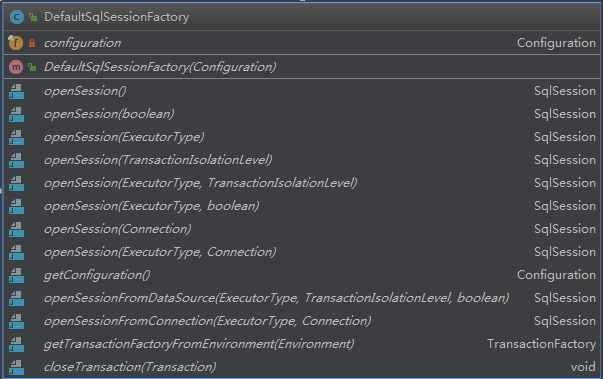603x379 pixels.
Task: Select the openSession(ExecutorType) method name
Action: pyautogui.click(x=124, y=137)
